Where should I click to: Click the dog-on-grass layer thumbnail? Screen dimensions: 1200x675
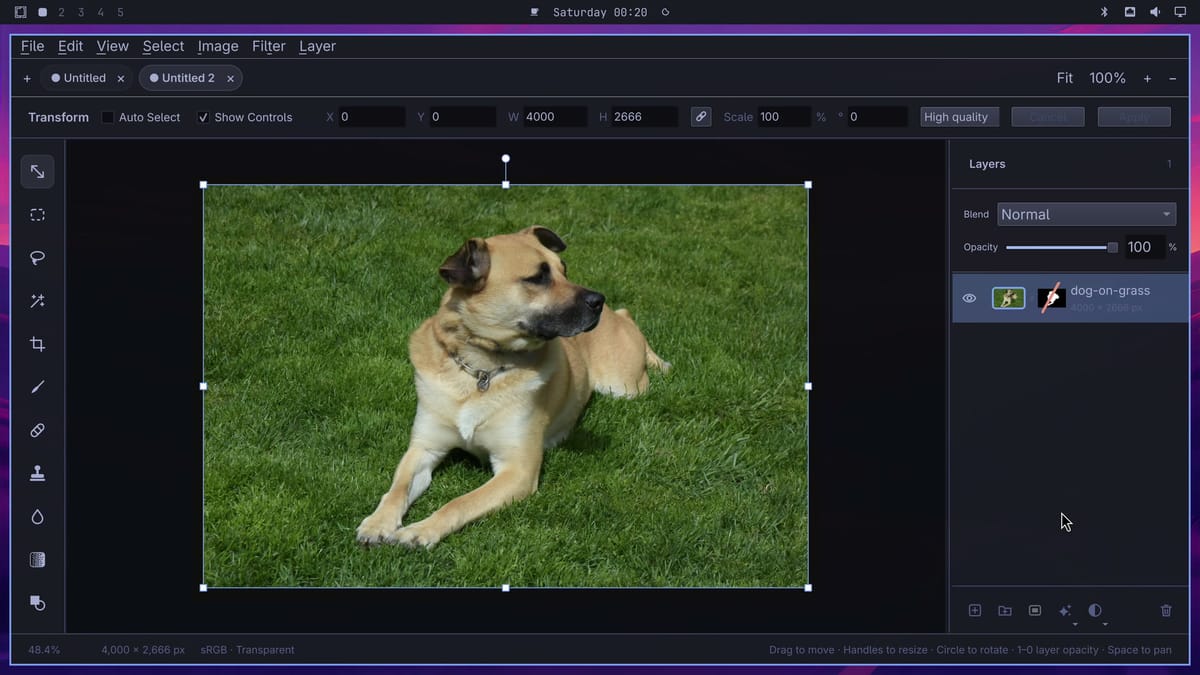pos(1008,298)
